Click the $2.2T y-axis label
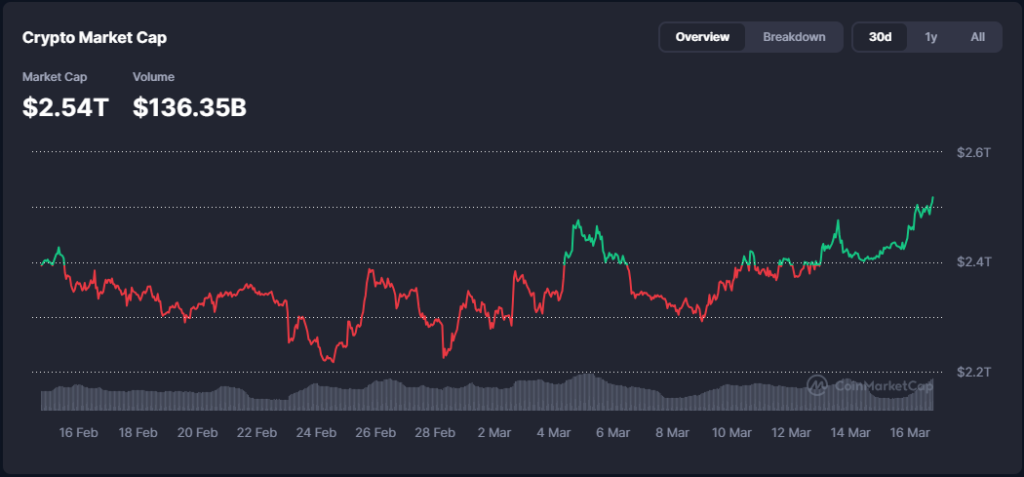 tap(973, 372)
